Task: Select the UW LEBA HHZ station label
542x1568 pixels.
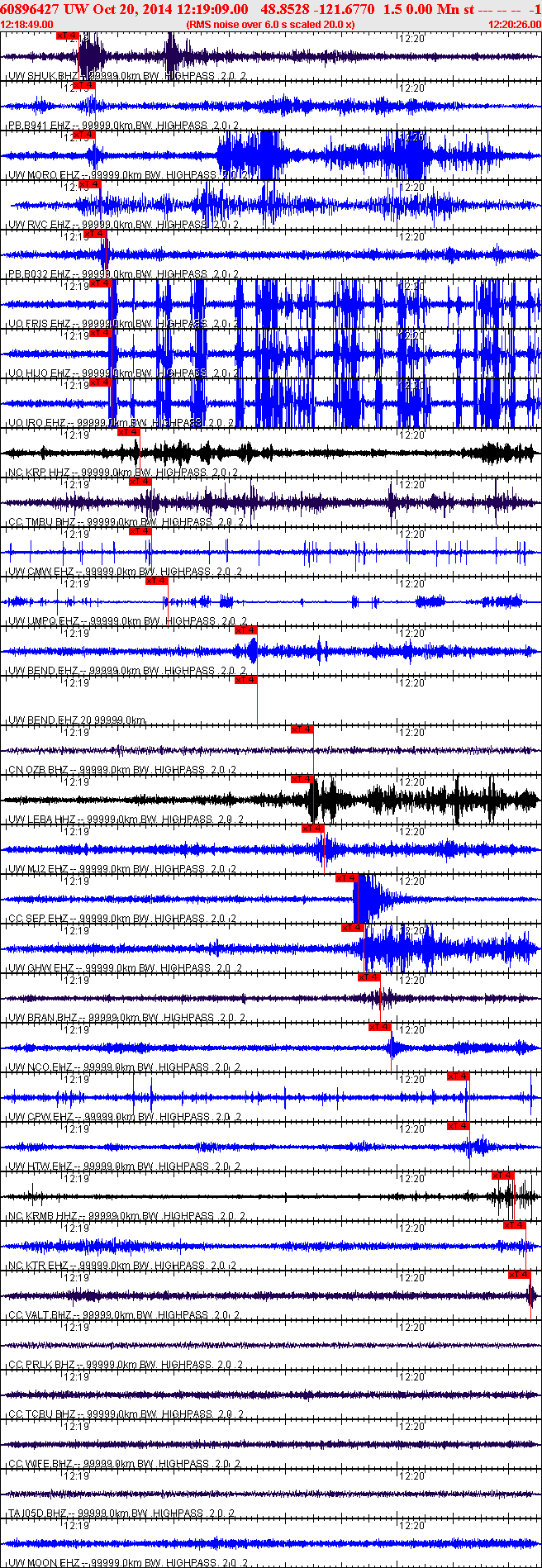Action: tap(126, 820)
